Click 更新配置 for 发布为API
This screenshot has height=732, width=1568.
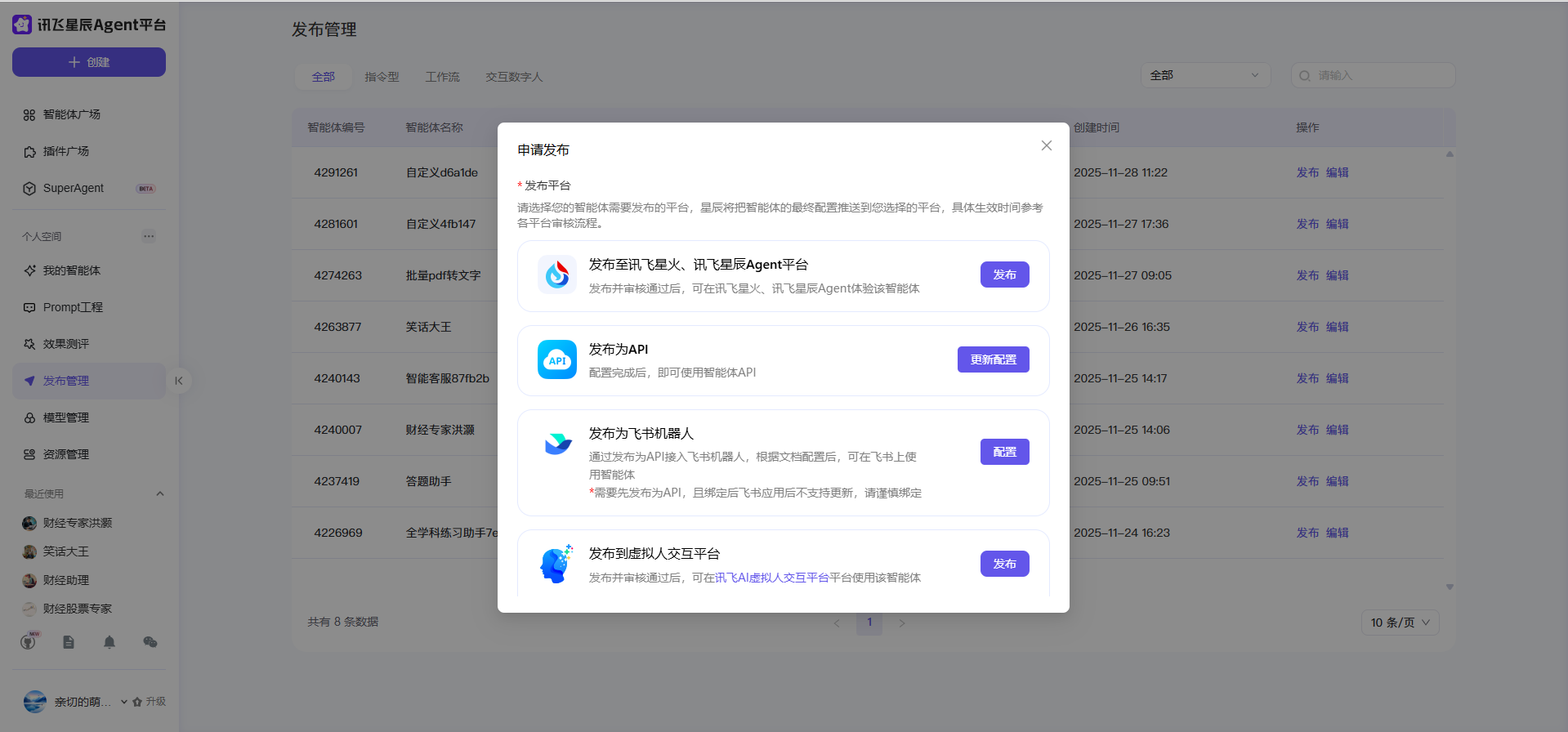993,359
